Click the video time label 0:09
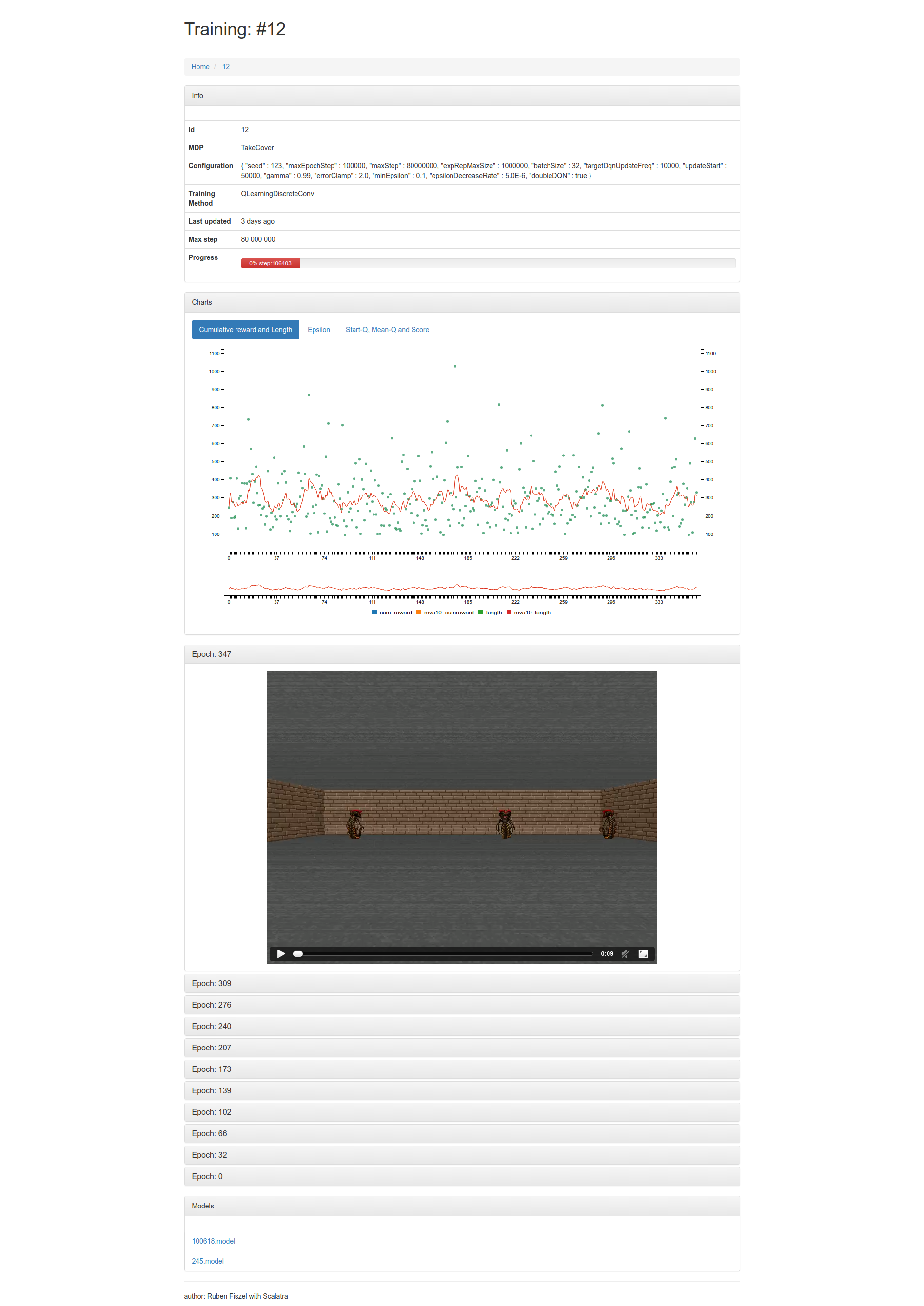This screenshot has width=924, height=1306. pos(607,954)
